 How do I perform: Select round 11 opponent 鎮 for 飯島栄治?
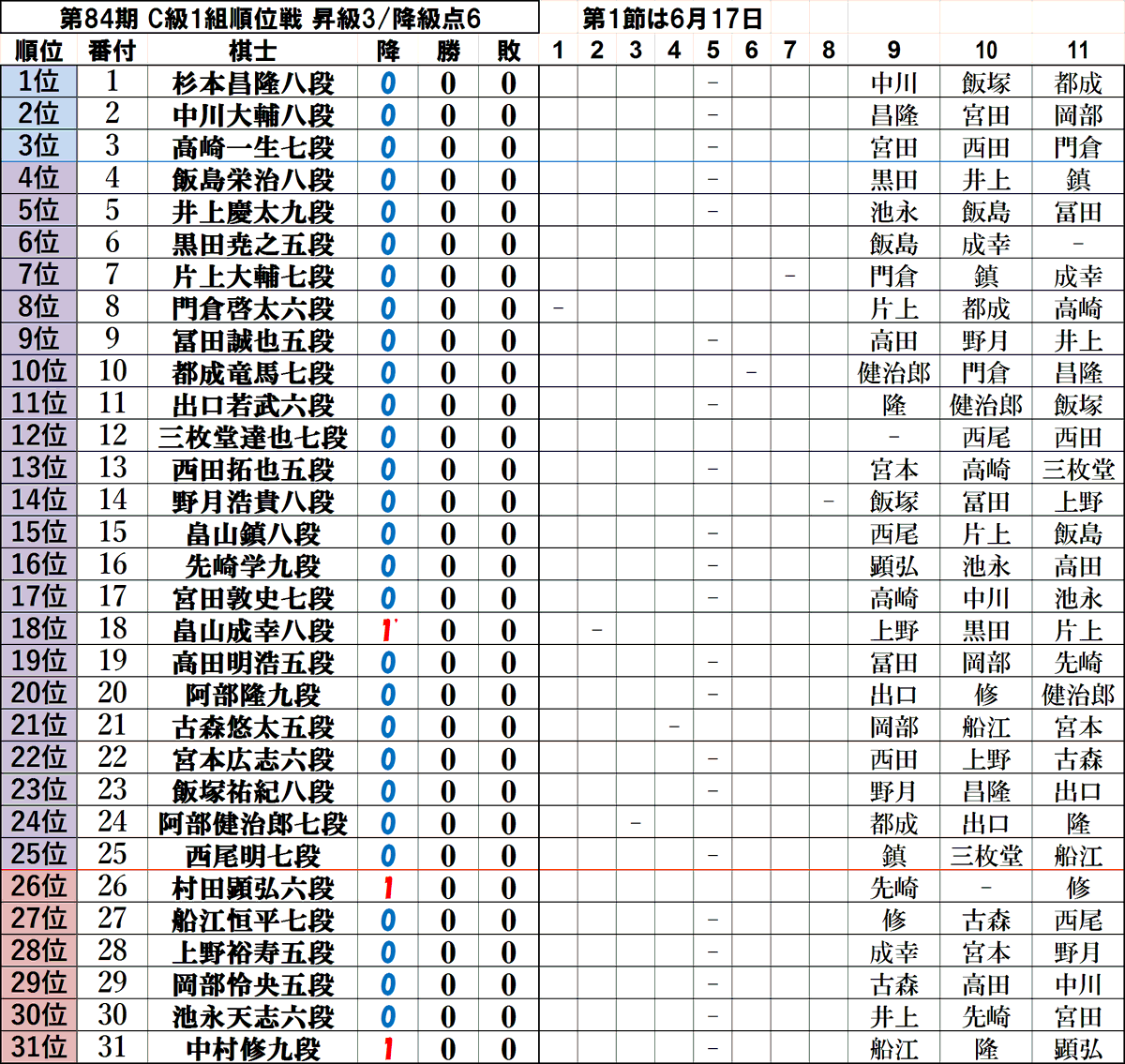point(1078,180)
